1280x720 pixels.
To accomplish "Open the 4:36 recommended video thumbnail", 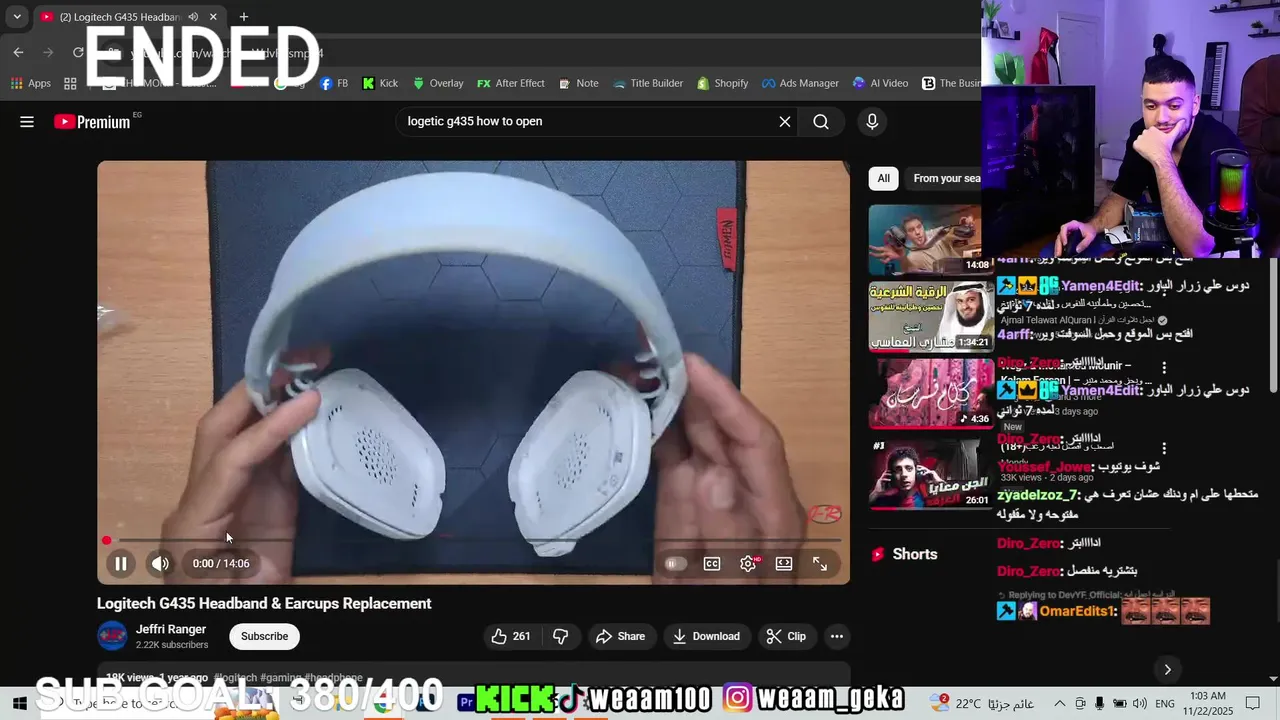I will (x=930, y=393).
